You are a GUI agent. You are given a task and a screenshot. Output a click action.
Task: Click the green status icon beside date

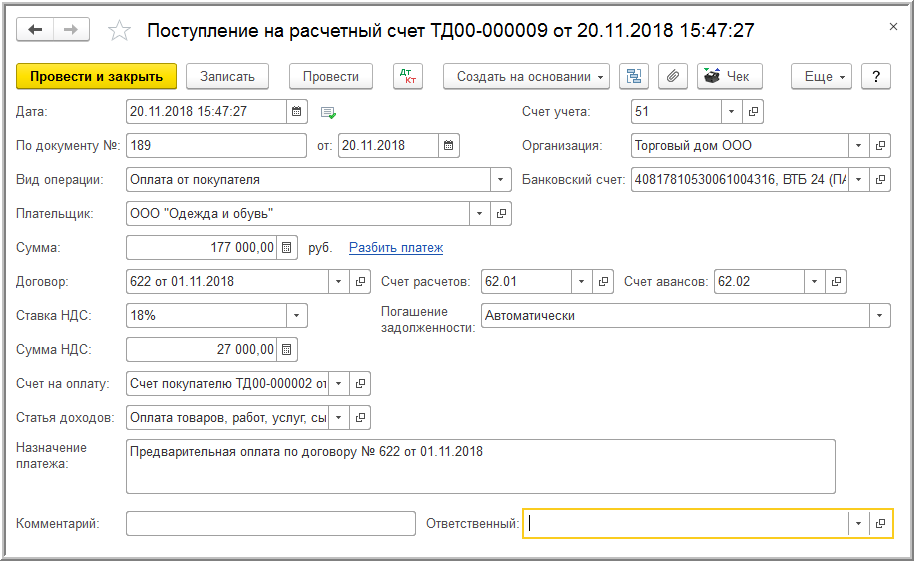click(x=328, y=112)
